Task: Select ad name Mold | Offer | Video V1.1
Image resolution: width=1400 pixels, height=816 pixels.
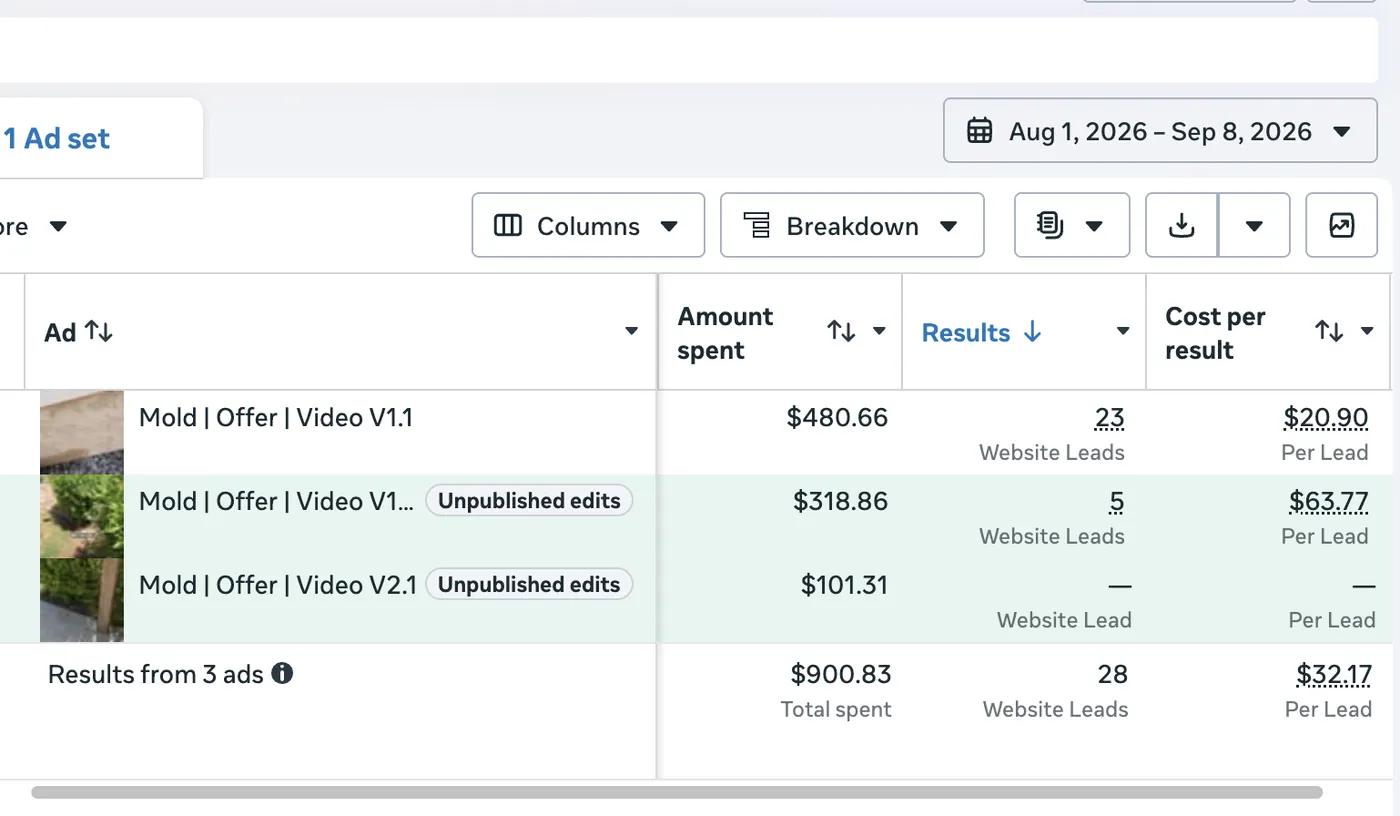Action: pos(276,417)
